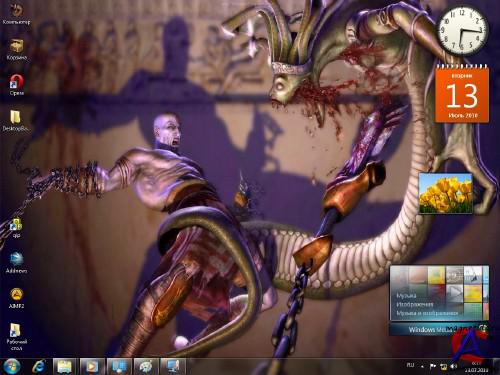500x375 pixels.
Task: Show hidden tray icons arrow
Action: 422,367
